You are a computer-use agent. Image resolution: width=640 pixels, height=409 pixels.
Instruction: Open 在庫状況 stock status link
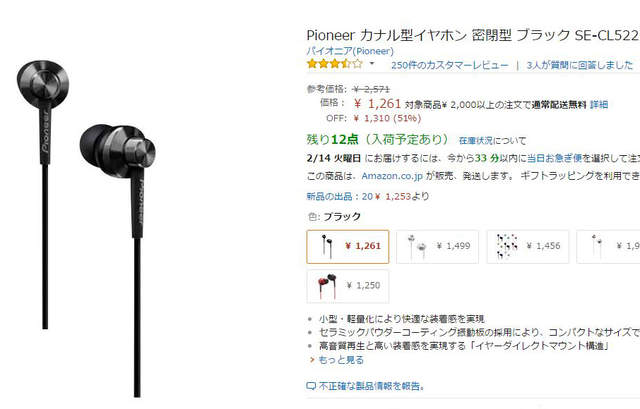(x=476, y=141)
